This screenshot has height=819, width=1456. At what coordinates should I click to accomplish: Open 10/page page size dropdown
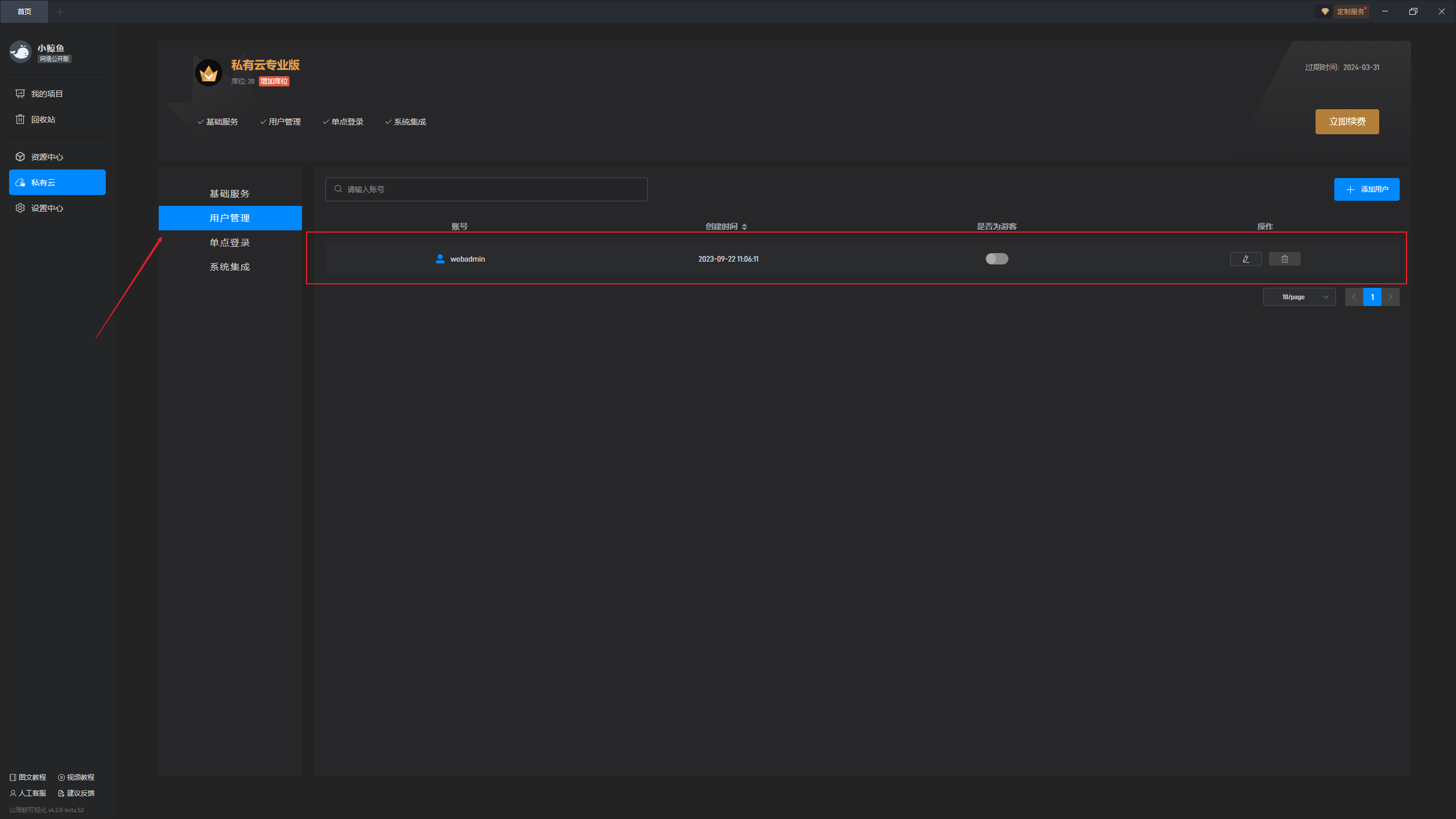click(x=1299, y=297)
